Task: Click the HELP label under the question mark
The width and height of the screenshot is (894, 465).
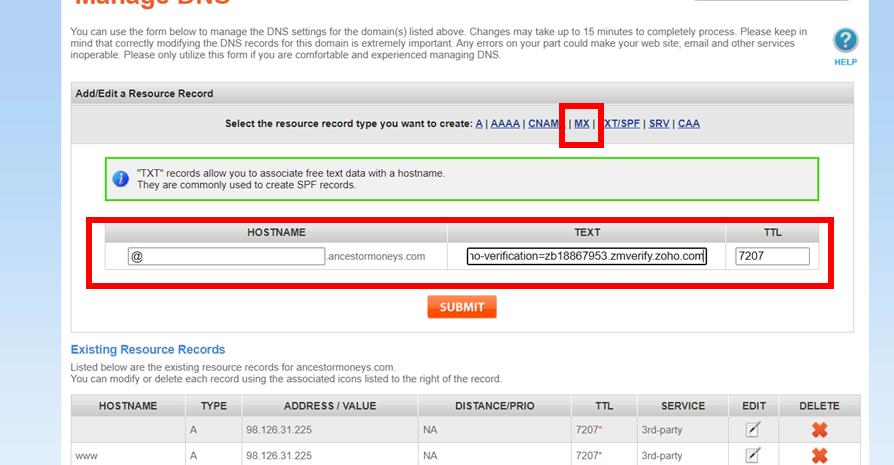Action: 845,62
